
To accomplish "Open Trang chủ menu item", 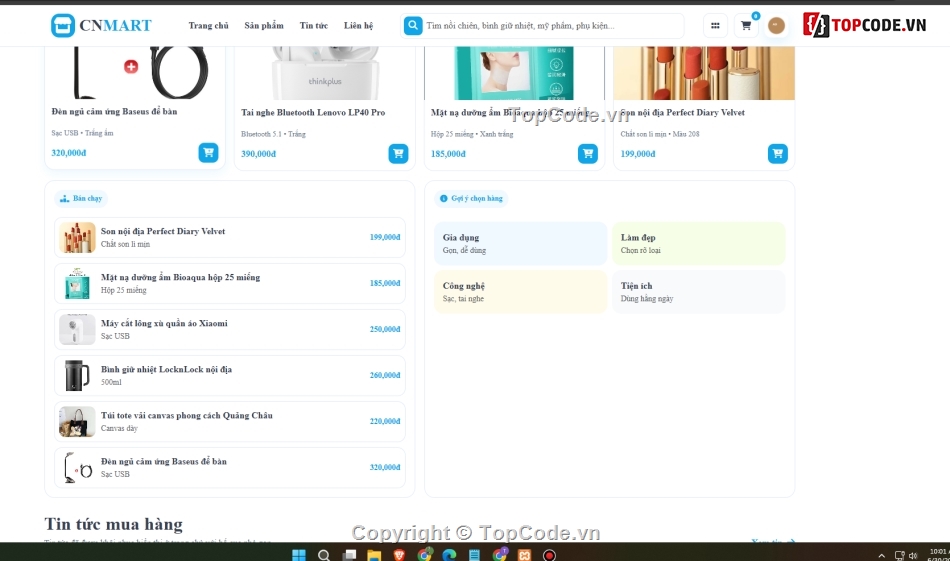I will [208, 25].
